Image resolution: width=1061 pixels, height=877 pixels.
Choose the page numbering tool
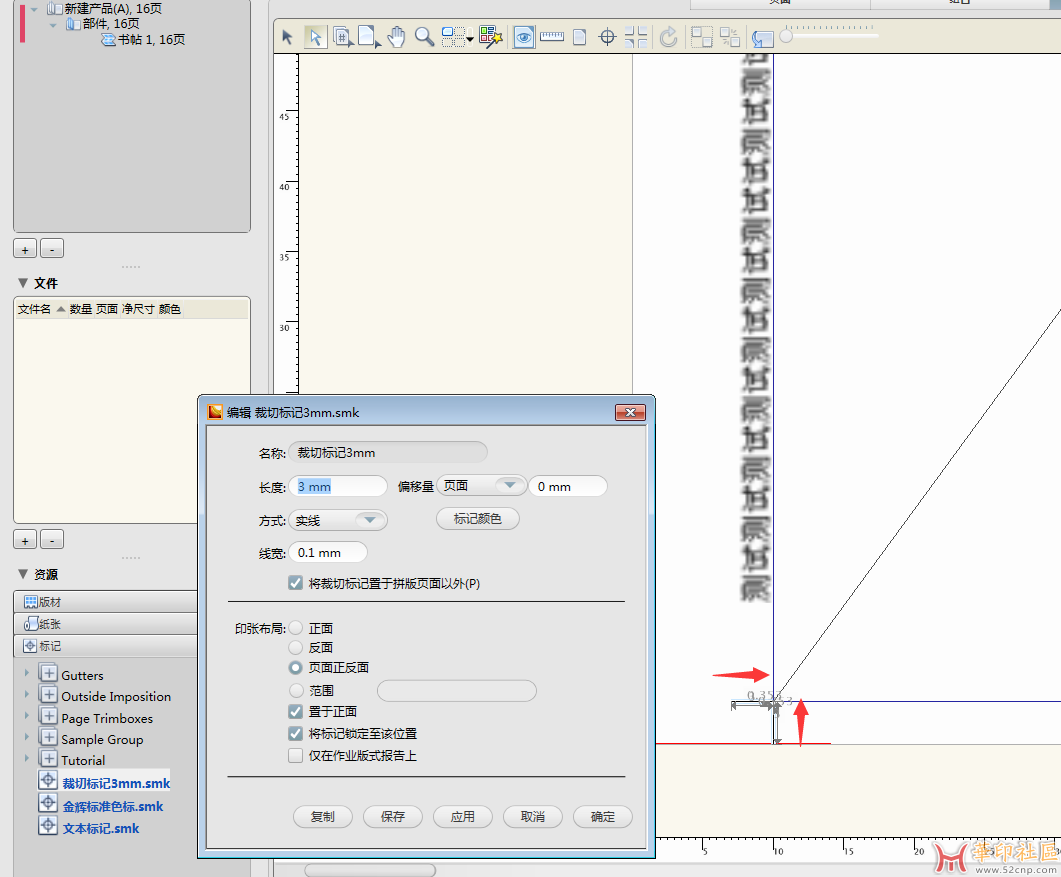pos(343,37)
